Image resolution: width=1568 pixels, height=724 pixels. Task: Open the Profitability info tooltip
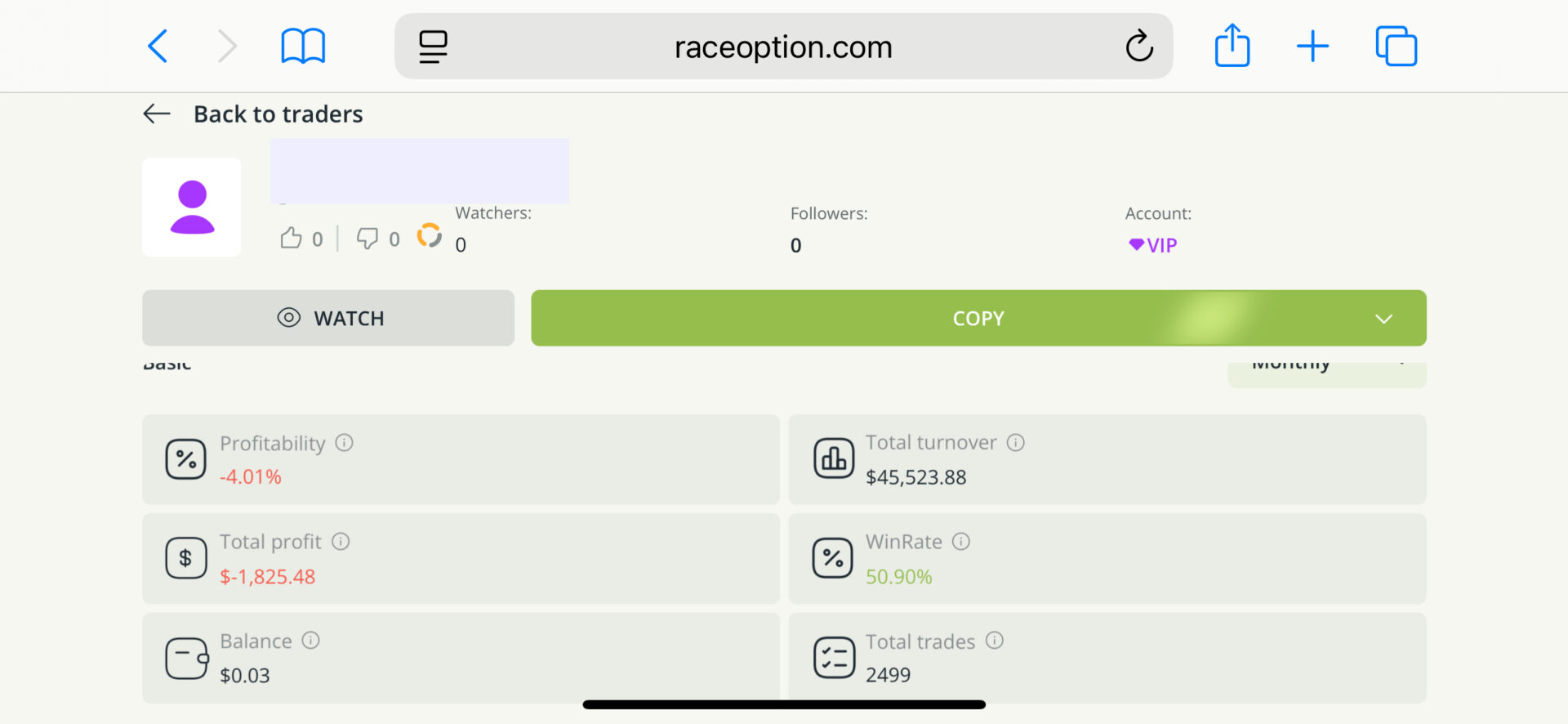click(344, 442)
